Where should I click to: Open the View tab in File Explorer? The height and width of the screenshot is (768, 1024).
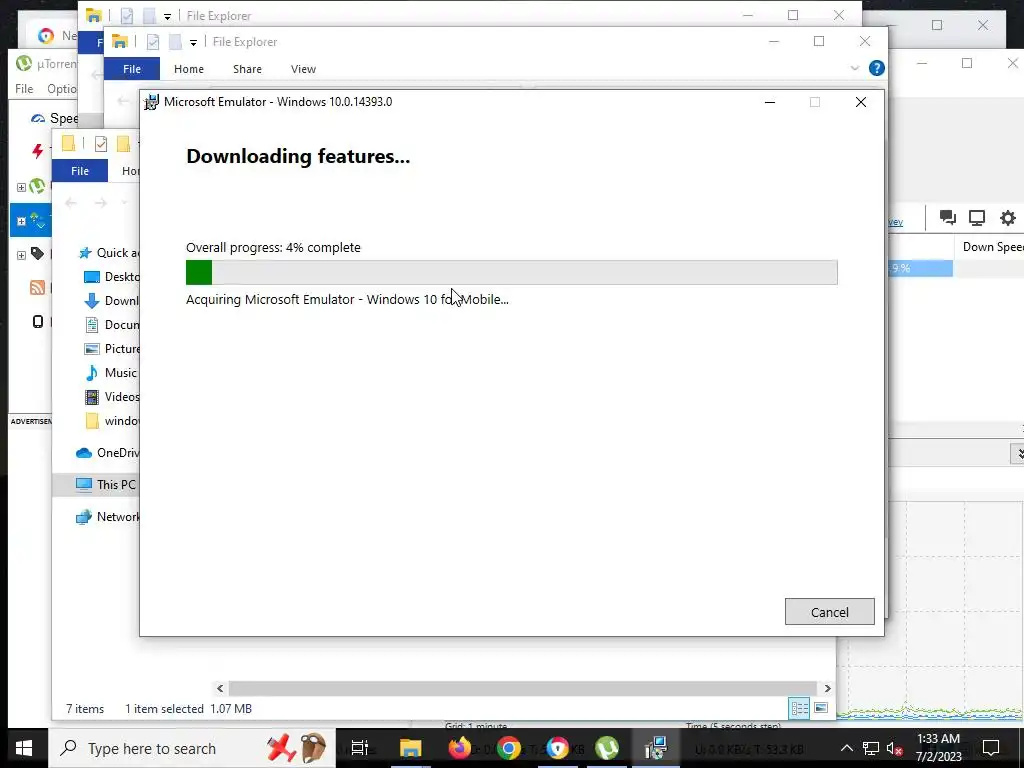[x=303, y=69]
